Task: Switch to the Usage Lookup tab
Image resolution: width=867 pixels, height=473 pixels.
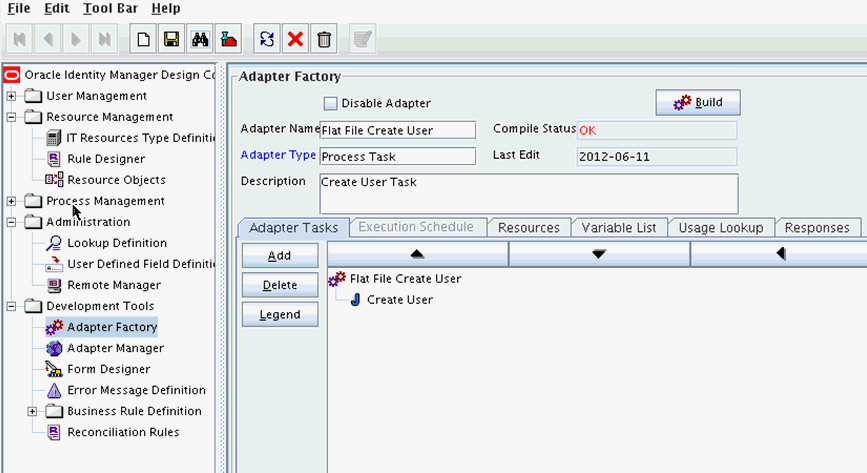Action: point(720,227)
